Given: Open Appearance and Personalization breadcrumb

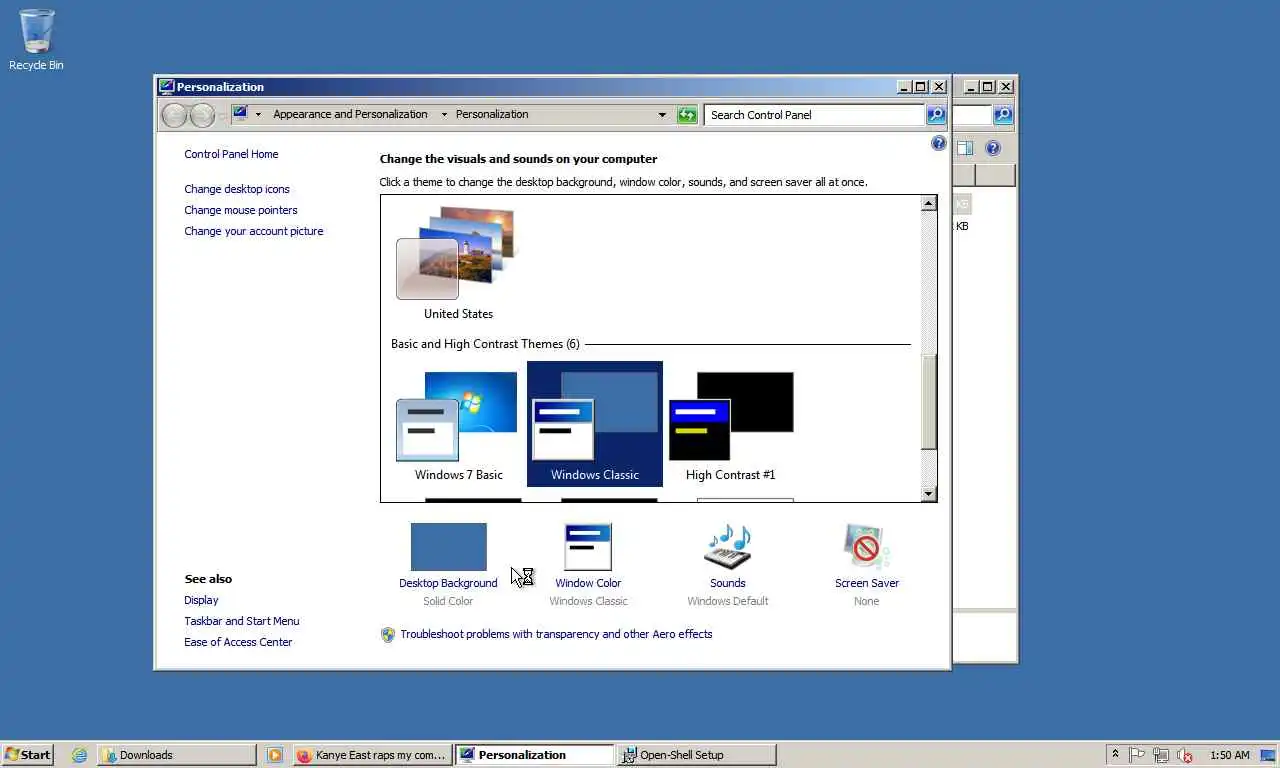Looking at the screenshot, I should pyautogui.click(x=350, y=114).
